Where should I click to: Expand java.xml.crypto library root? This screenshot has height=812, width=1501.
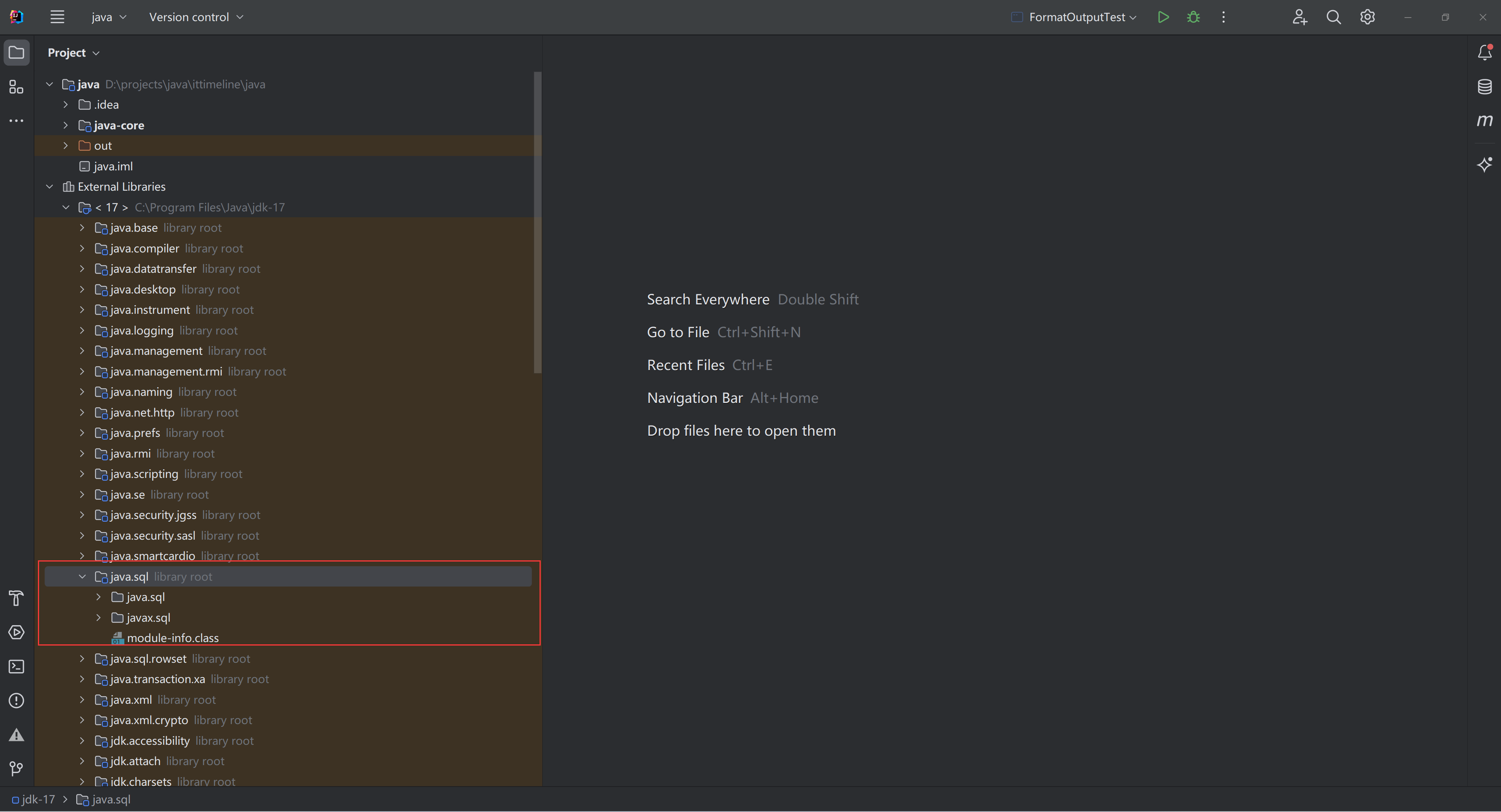tap(82, 720)
